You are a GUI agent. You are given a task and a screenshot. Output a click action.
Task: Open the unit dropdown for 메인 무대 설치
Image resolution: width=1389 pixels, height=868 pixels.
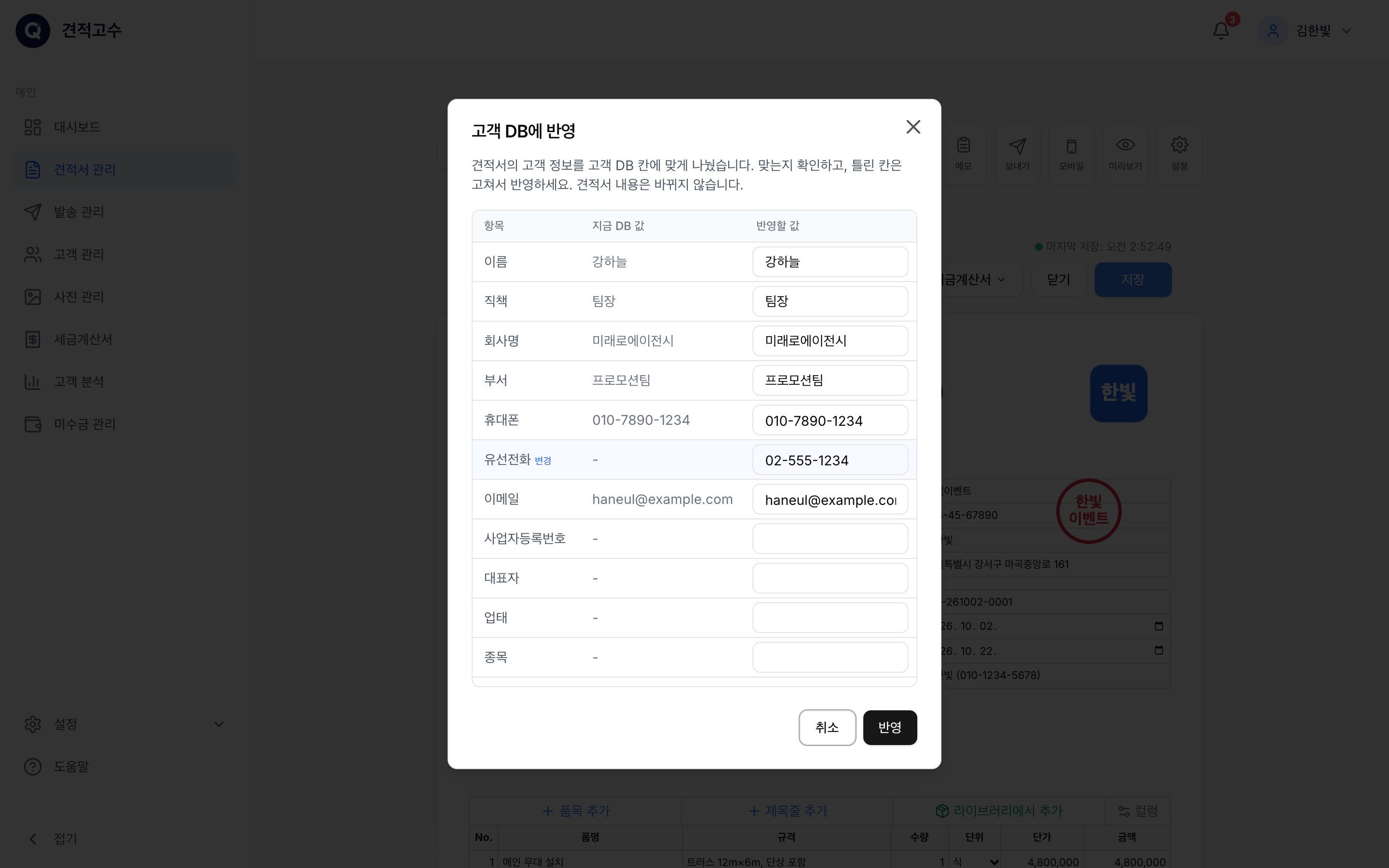click(975, 862)
